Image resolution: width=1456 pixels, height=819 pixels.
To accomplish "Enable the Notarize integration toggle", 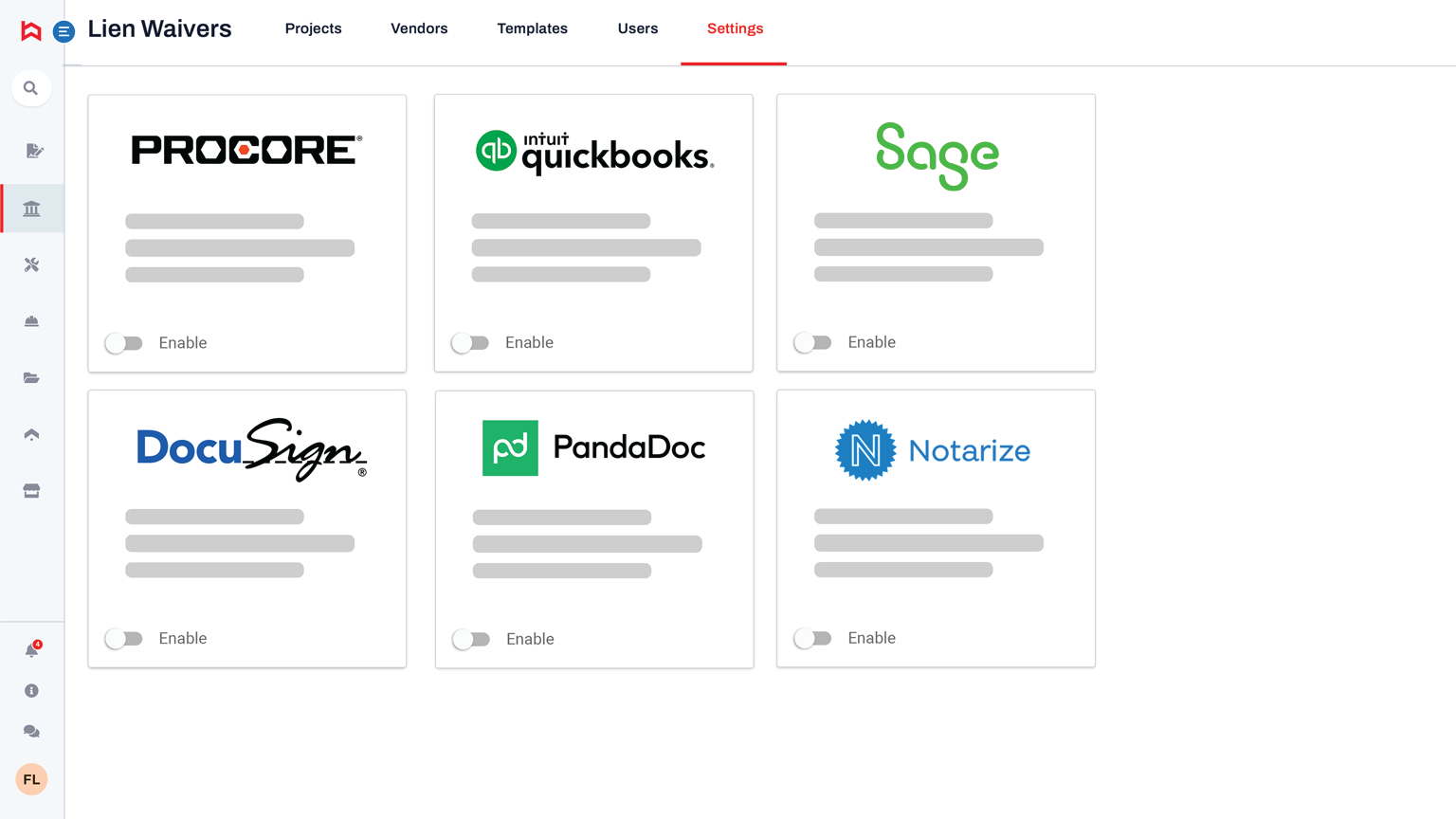I will 812,638.
